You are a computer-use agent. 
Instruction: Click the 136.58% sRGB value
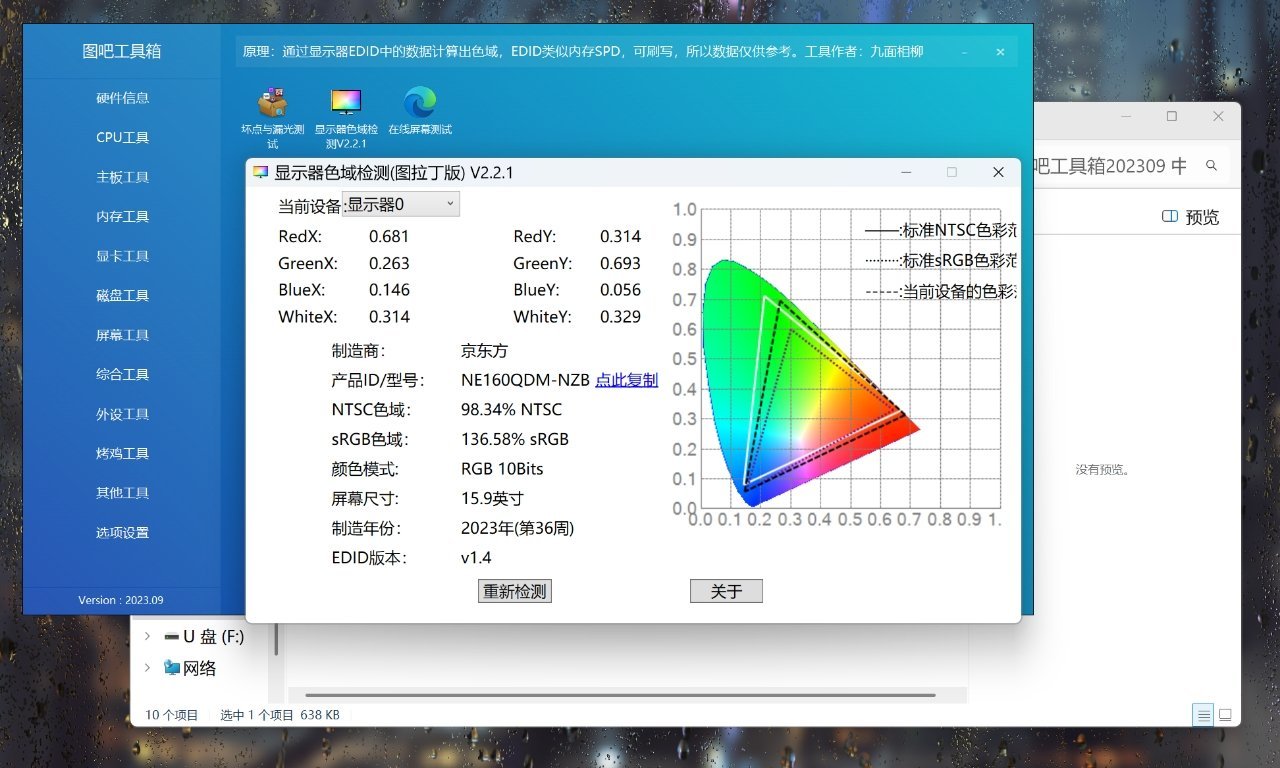point(515,439)
